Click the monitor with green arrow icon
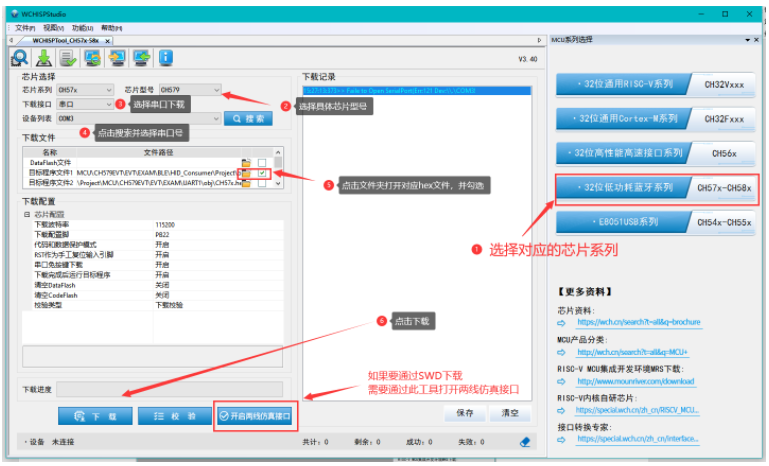Image resolution: width=769 pixels, height=466 pixels. click(142, 58)
